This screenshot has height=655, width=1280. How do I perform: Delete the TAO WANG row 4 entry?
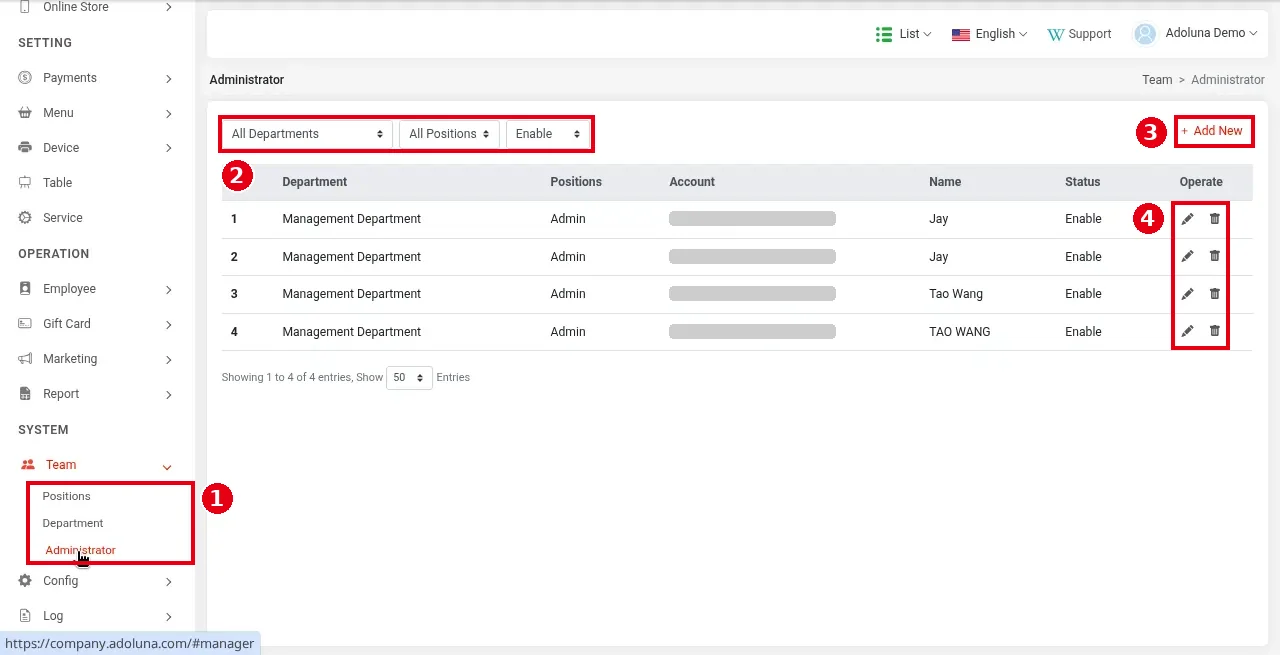click(x=1215, y=331)
